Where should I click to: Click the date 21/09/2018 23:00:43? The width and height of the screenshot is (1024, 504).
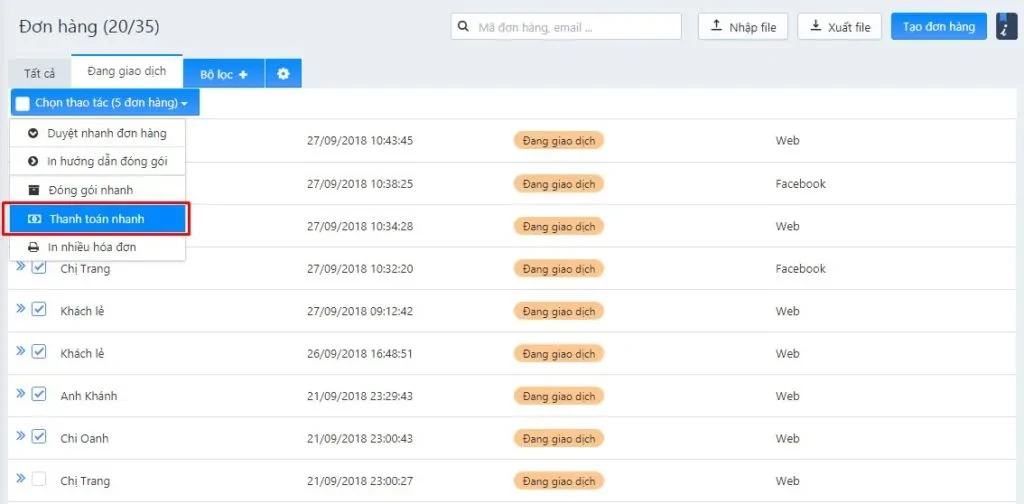pyautogui.click(x=360, y=439)
